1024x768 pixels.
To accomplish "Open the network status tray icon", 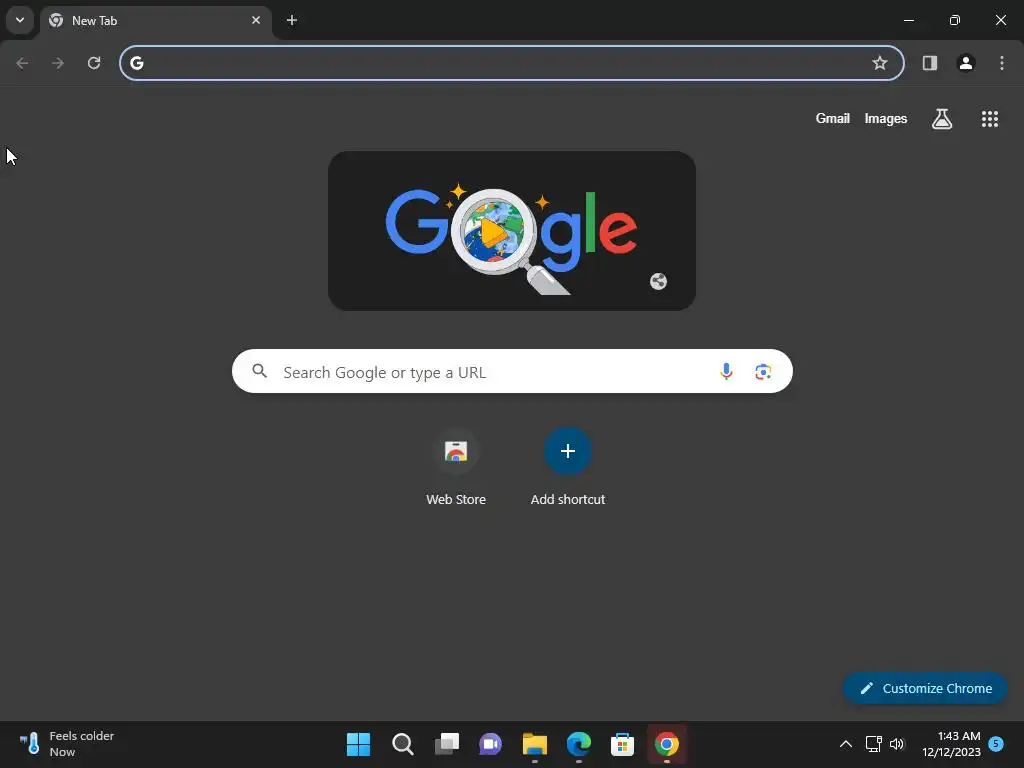I will [873, 744].
